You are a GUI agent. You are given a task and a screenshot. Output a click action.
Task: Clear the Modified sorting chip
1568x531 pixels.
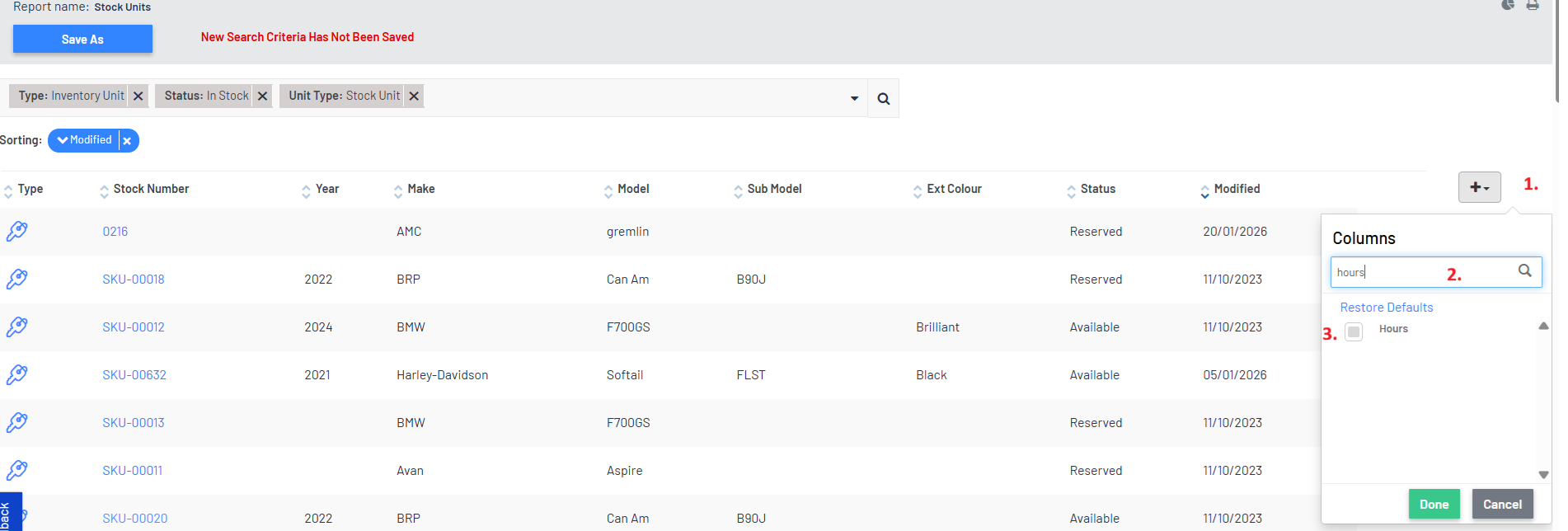click(127, 141)
